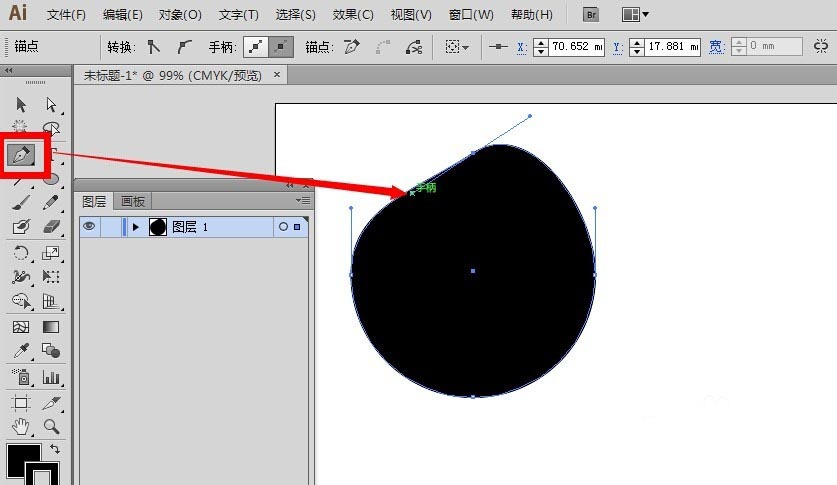The width and height of the screenshot is (837, 485).
Task: Select the Shape Builder tool
Action: coord(21,301)
